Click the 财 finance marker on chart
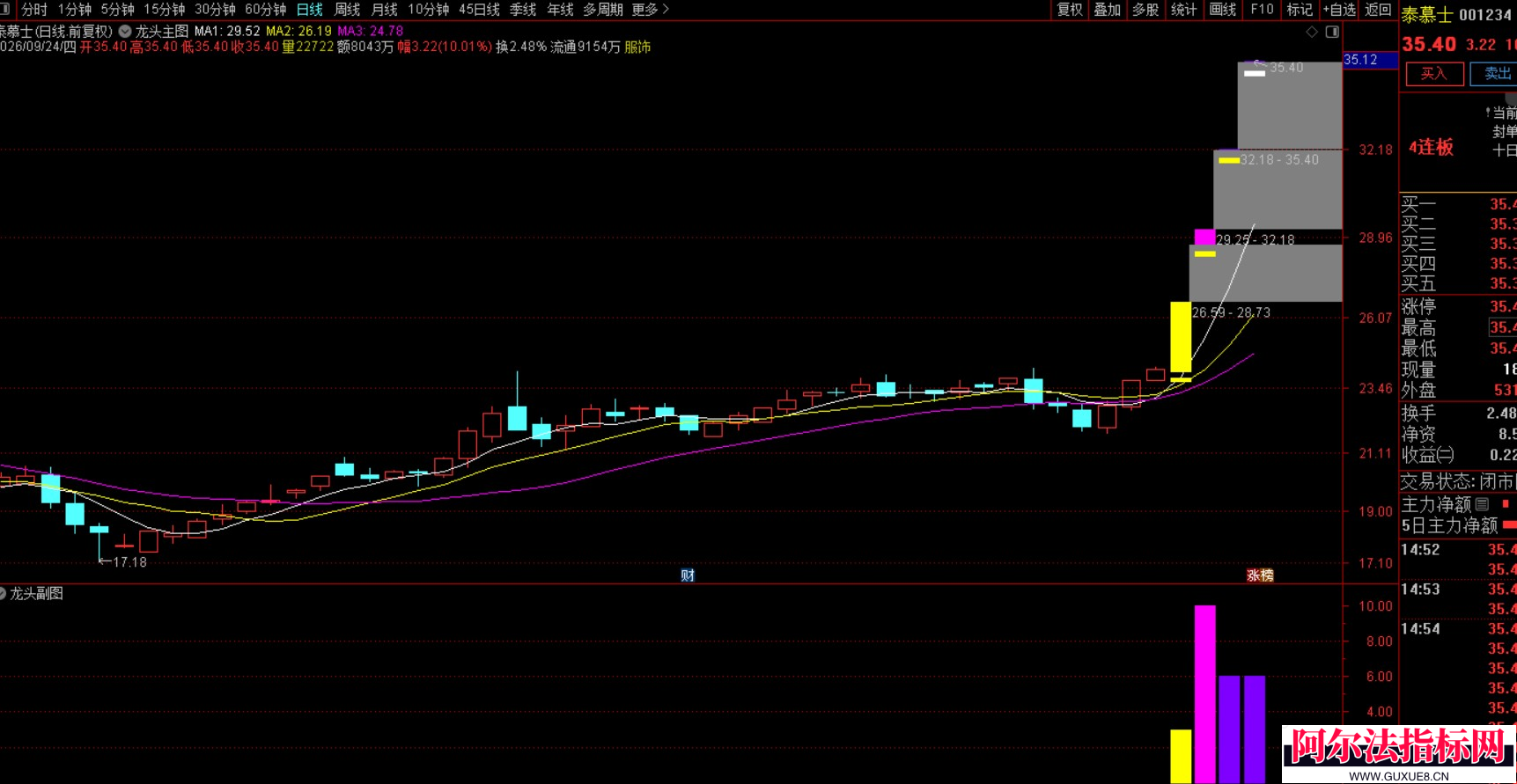 tap(688, 575)
